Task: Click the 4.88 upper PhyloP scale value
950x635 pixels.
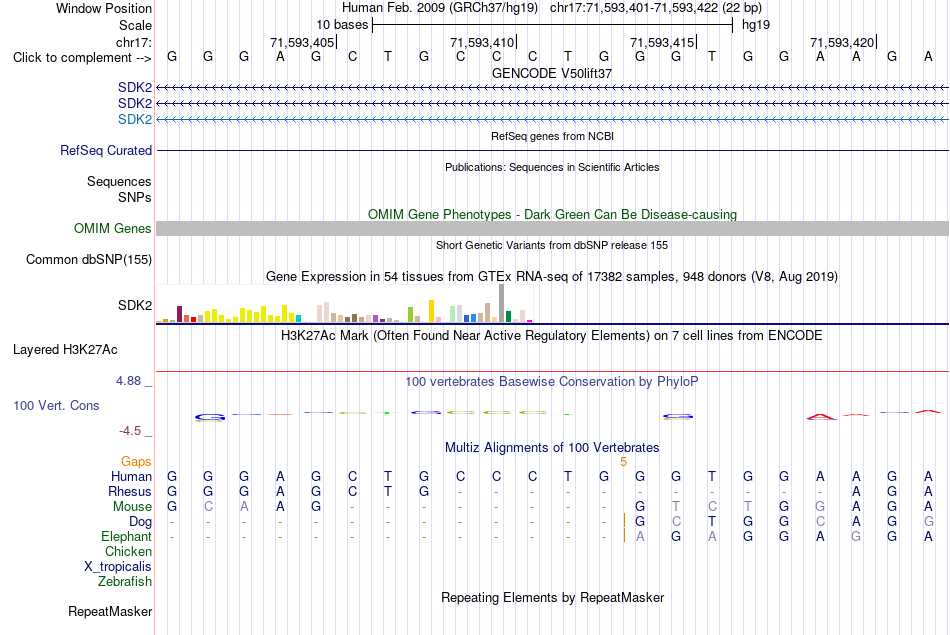Action: click(x=128, y=381)
